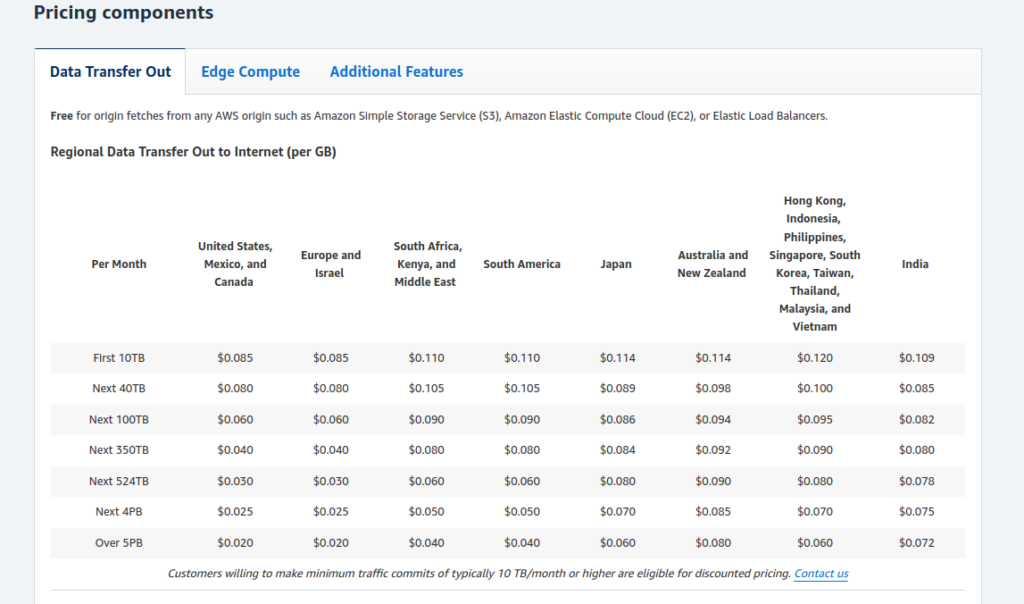The image size is (1024, 604).
Task: Click the Over 5PB row label
Action: pyautogui.click(x=119, y=543)
